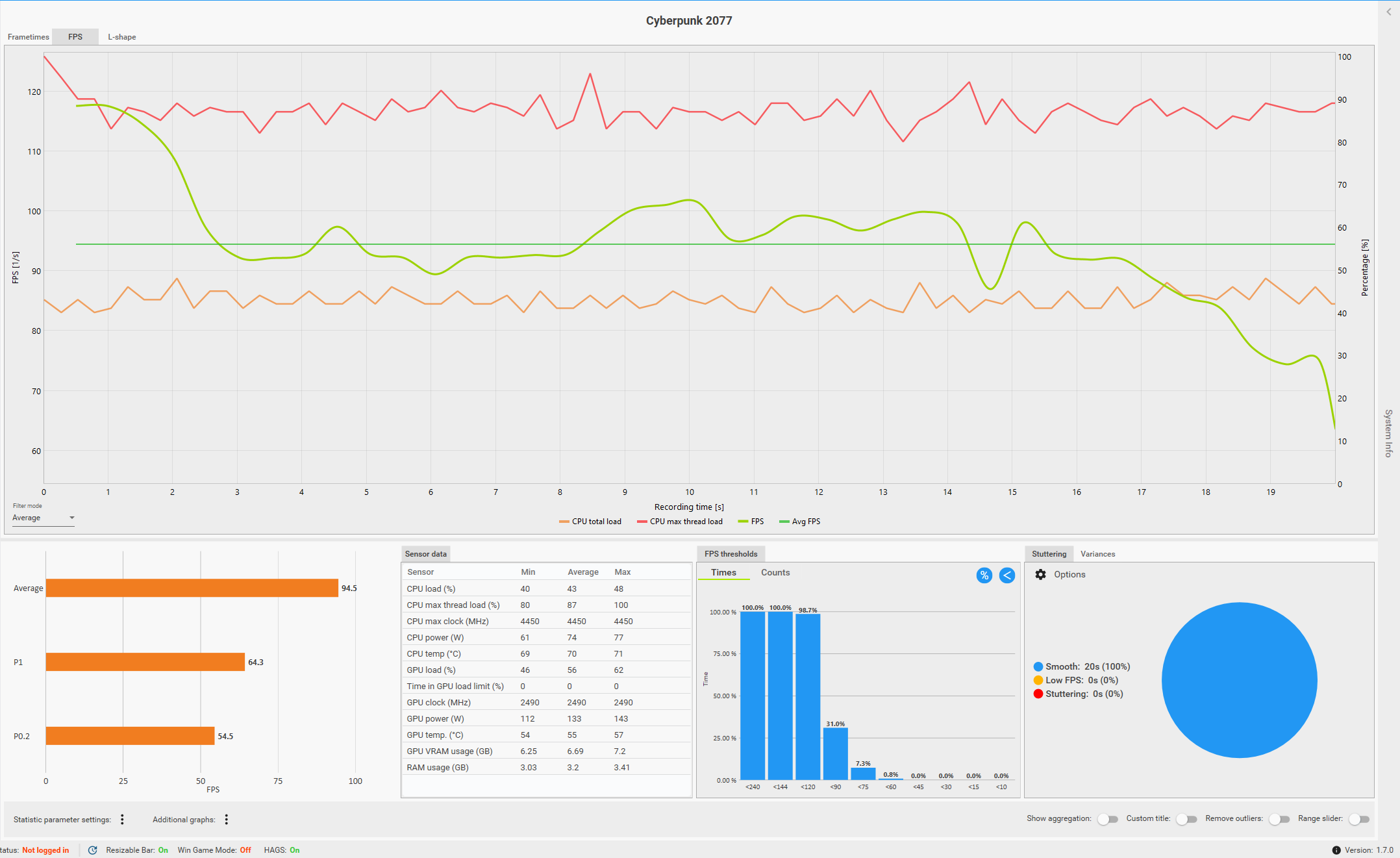
Task: Toggle Show aggregation switch
Action: [x=1108, y=819]
